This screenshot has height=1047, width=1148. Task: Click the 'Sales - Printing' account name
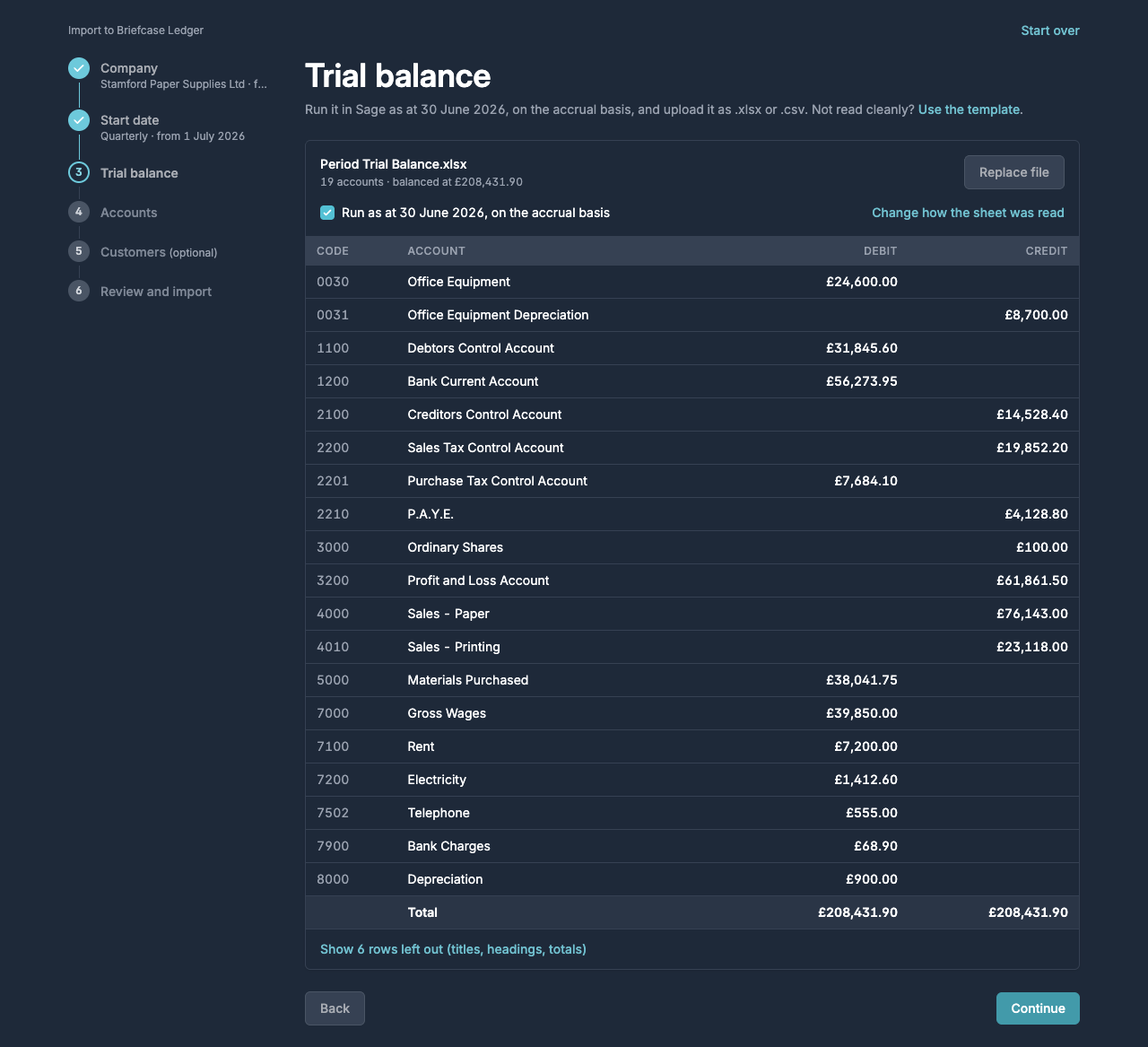click(x=454, y=647)
